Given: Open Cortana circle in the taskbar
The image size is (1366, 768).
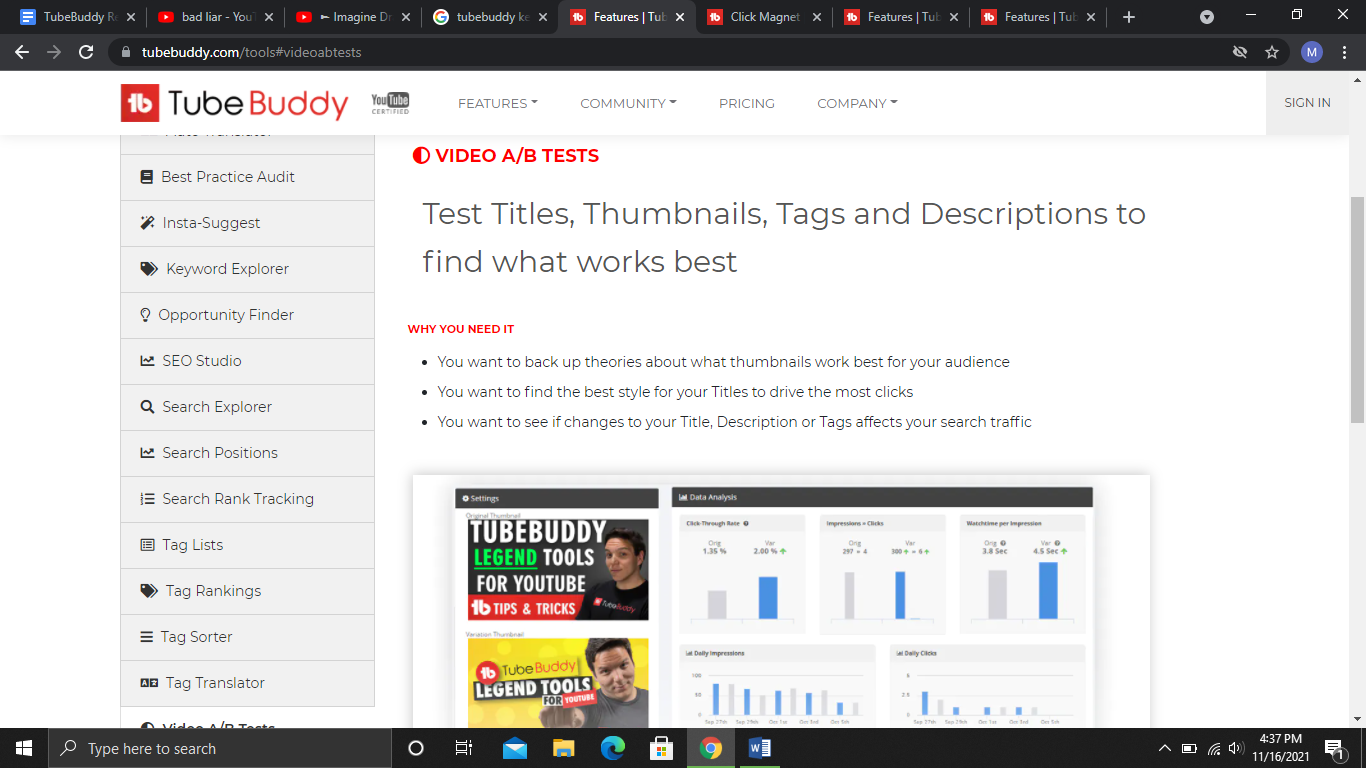Looking at the screenshot, I should 416,748.
